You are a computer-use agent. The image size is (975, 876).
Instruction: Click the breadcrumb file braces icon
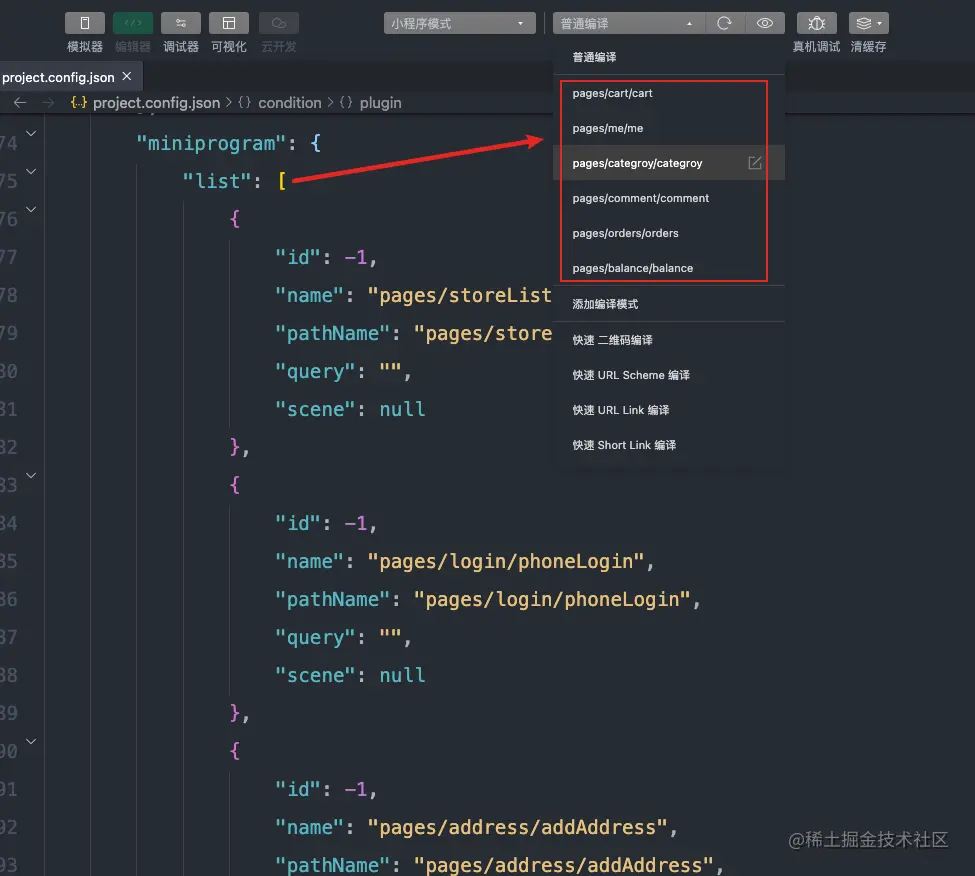pyautogui.click(x=78, y=103)
